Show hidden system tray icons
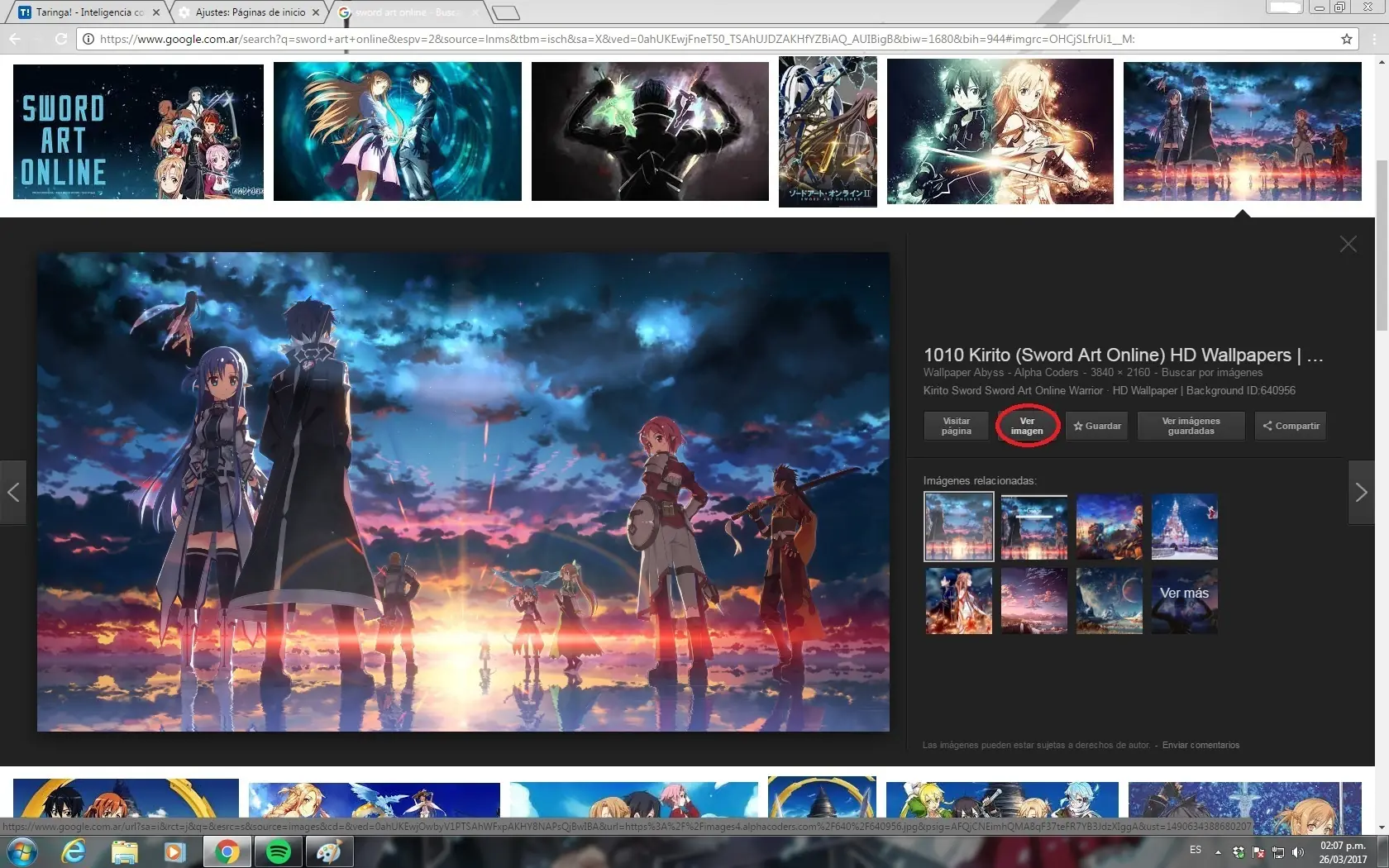 click(1218, 851)
